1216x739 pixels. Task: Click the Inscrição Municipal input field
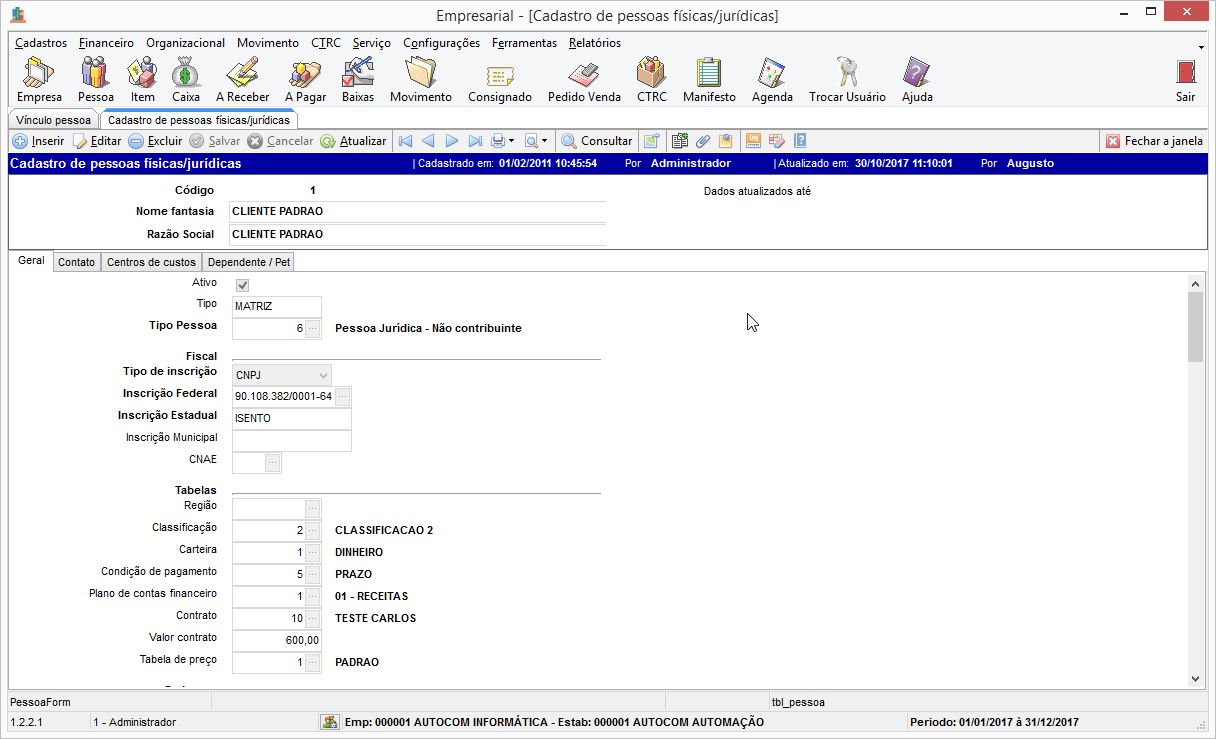pyautogui.click(x=291, y=441)
